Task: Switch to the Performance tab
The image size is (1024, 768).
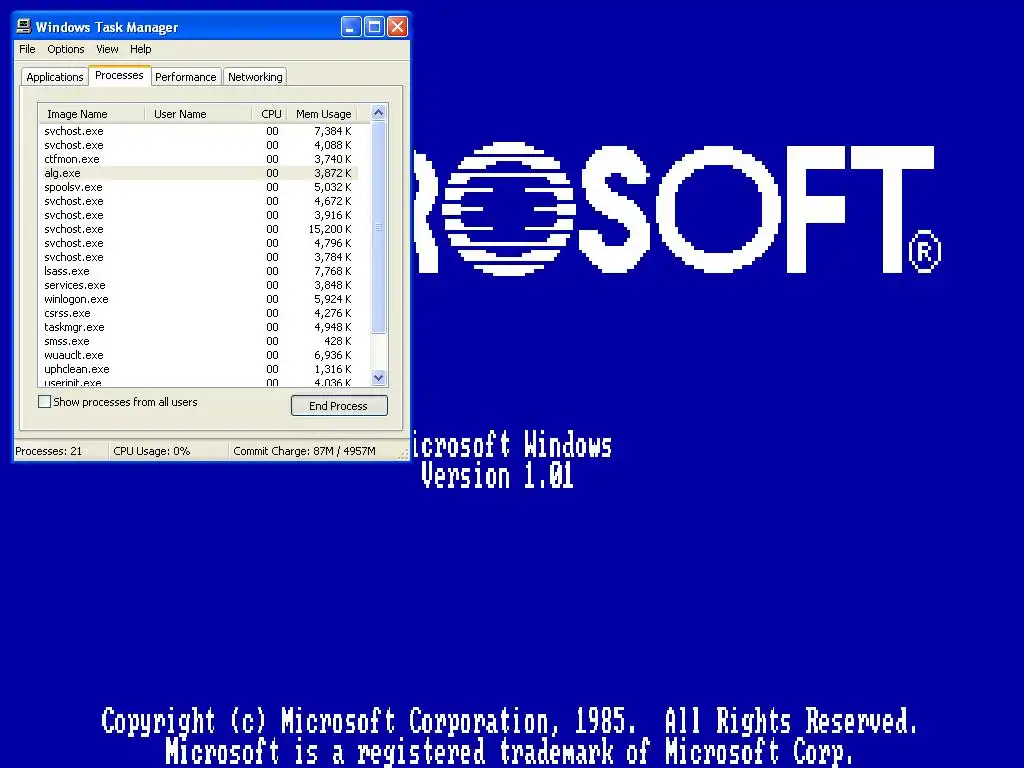Action: coord(185,77)
